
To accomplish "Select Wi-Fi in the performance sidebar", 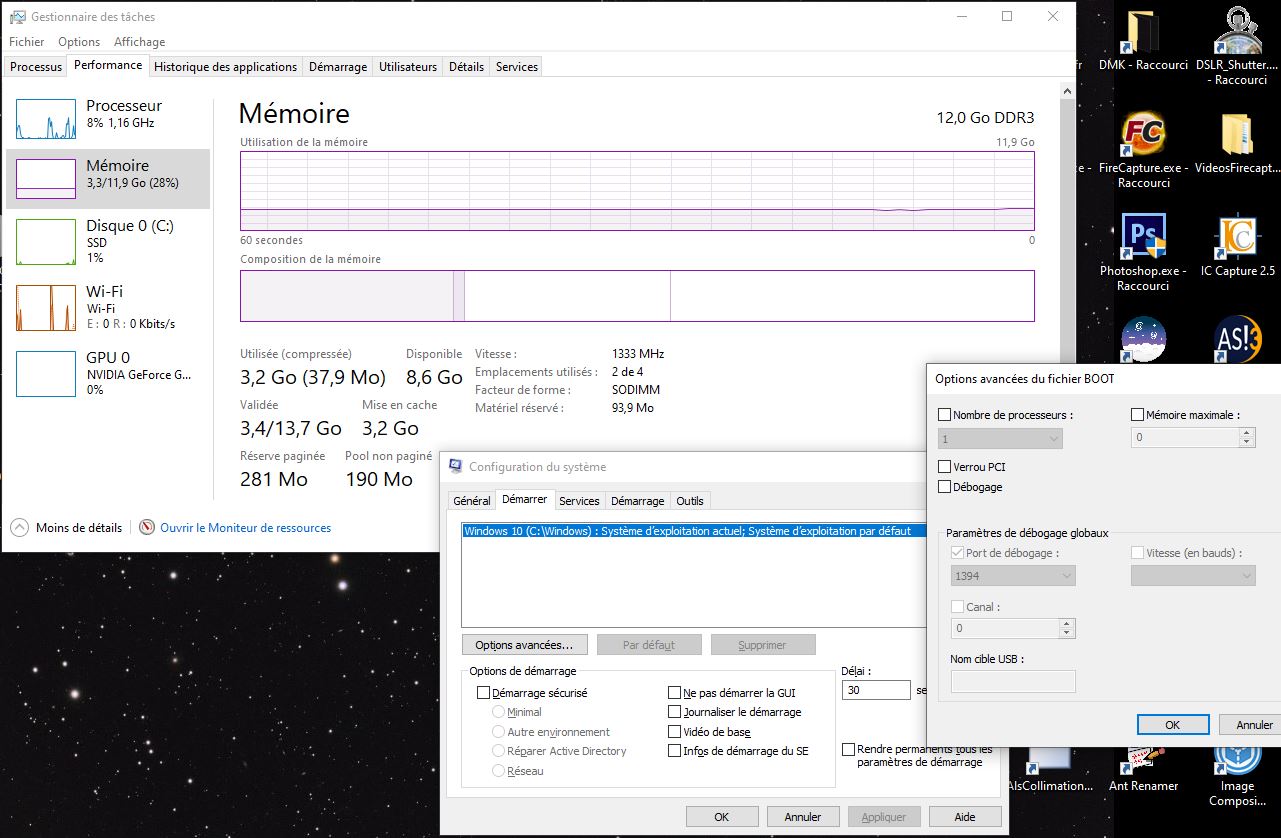I will (x=108, y=307).
